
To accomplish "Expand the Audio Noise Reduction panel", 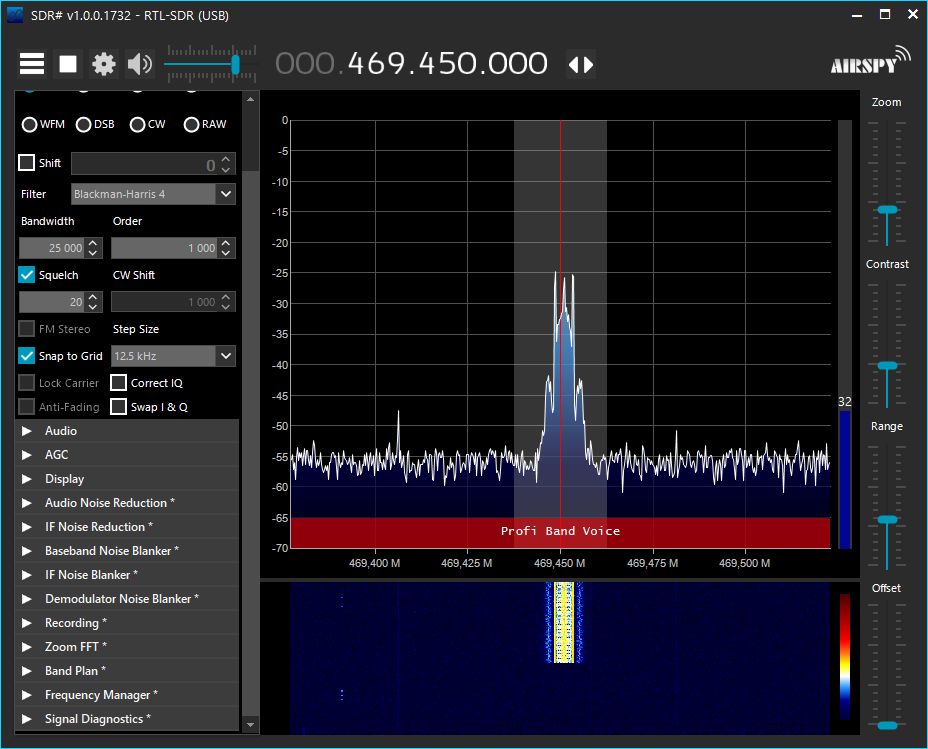I will click(x=127, y=503).
